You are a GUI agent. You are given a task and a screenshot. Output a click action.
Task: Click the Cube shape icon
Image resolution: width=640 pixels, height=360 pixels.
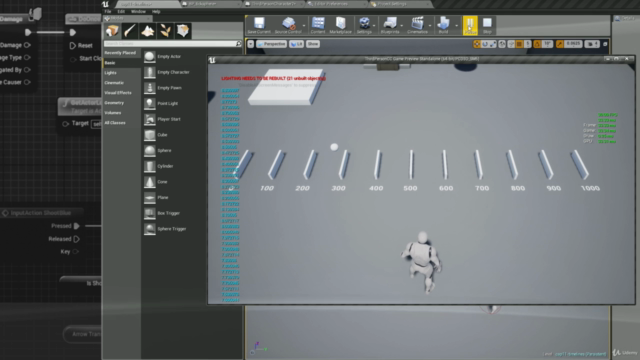point(149,135)
